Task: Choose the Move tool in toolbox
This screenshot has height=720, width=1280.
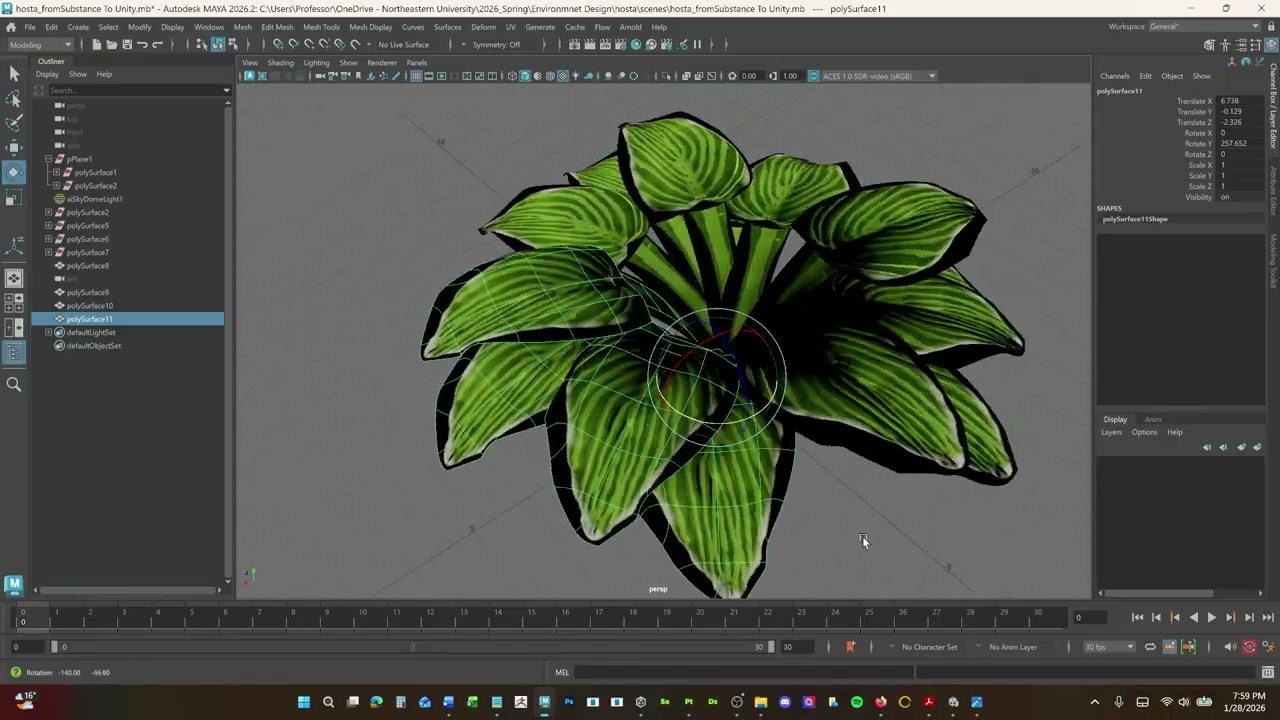Action: tap(14, 148)
